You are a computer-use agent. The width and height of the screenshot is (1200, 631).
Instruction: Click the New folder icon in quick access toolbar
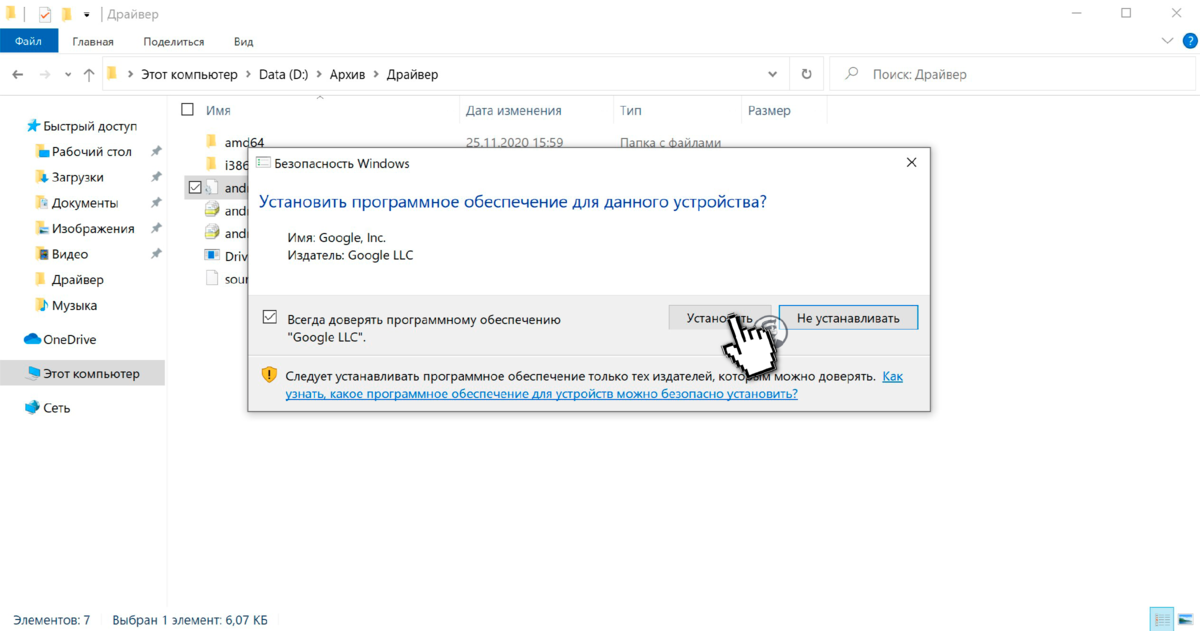pyautogui.click(x=66, y=15)
